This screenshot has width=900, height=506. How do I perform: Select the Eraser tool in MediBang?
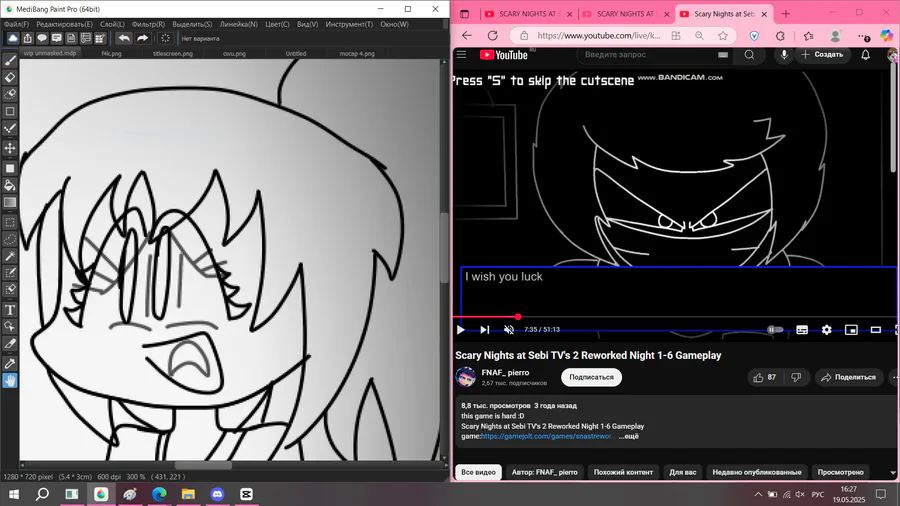pyautogui.click(x=10, y=77)
